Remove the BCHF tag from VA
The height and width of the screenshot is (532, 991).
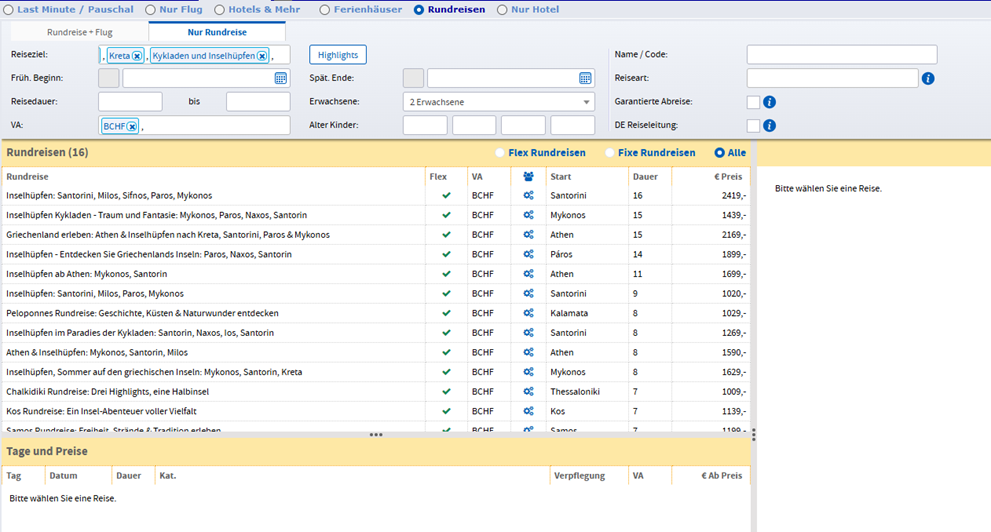click(x=131, y=126)
